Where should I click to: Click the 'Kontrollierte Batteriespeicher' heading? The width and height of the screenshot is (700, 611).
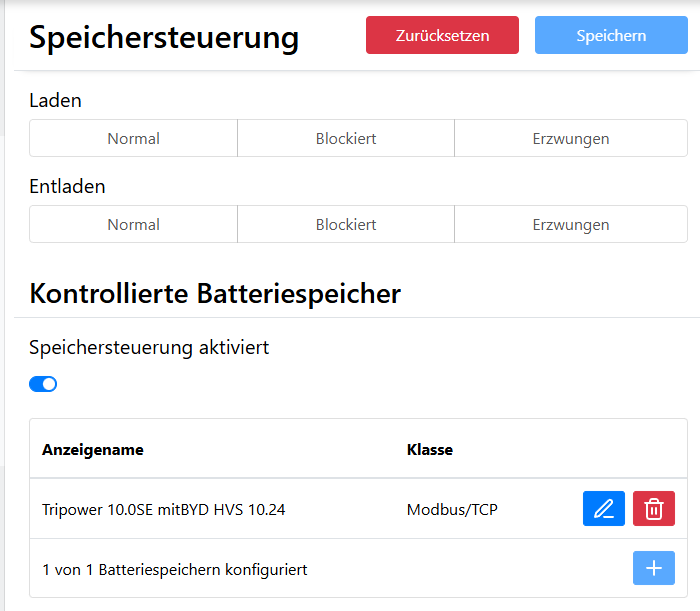click(215, 293)
